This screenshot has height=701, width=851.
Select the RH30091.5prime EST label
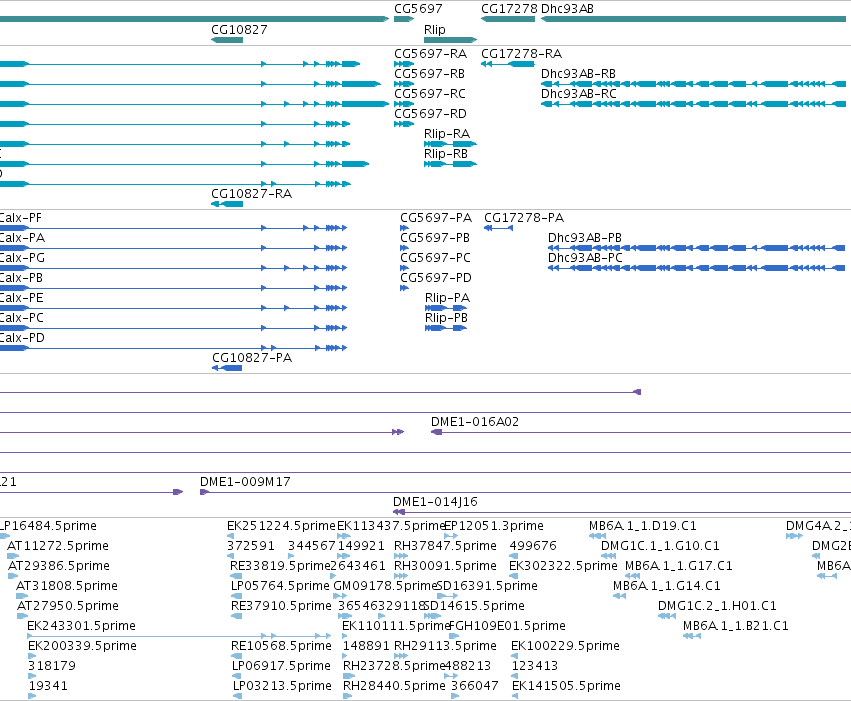(x=445, y=566)
